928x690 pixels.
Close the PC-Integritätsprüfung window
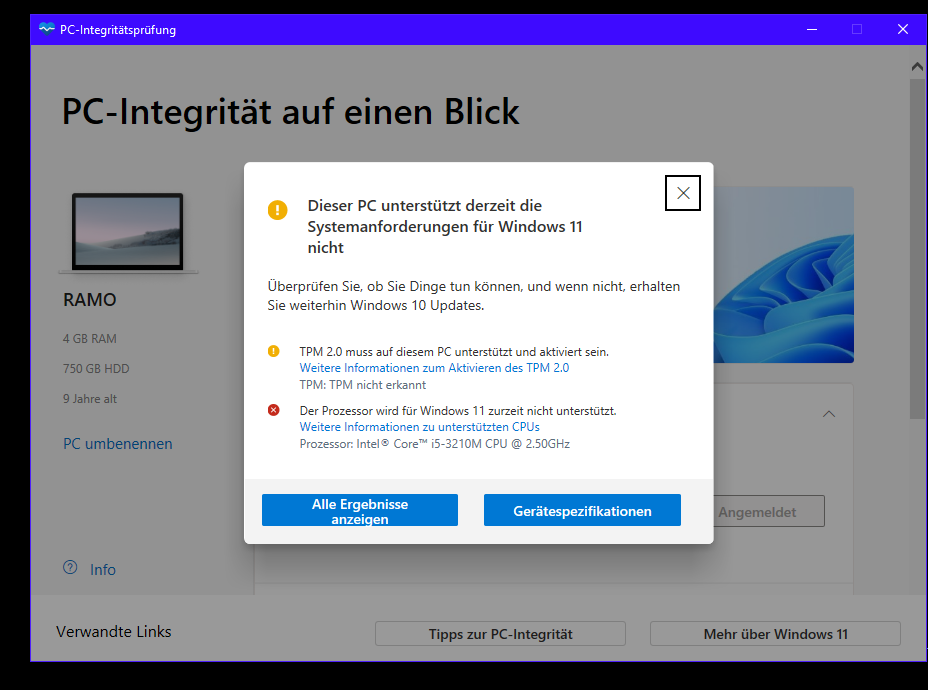903,29
